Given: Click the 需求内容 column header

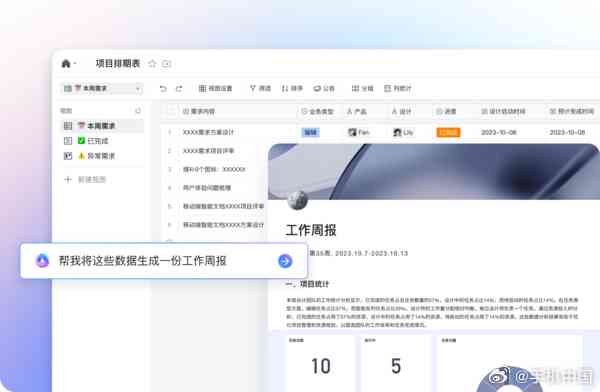Looking at the screenshot, I should [199, 111].
